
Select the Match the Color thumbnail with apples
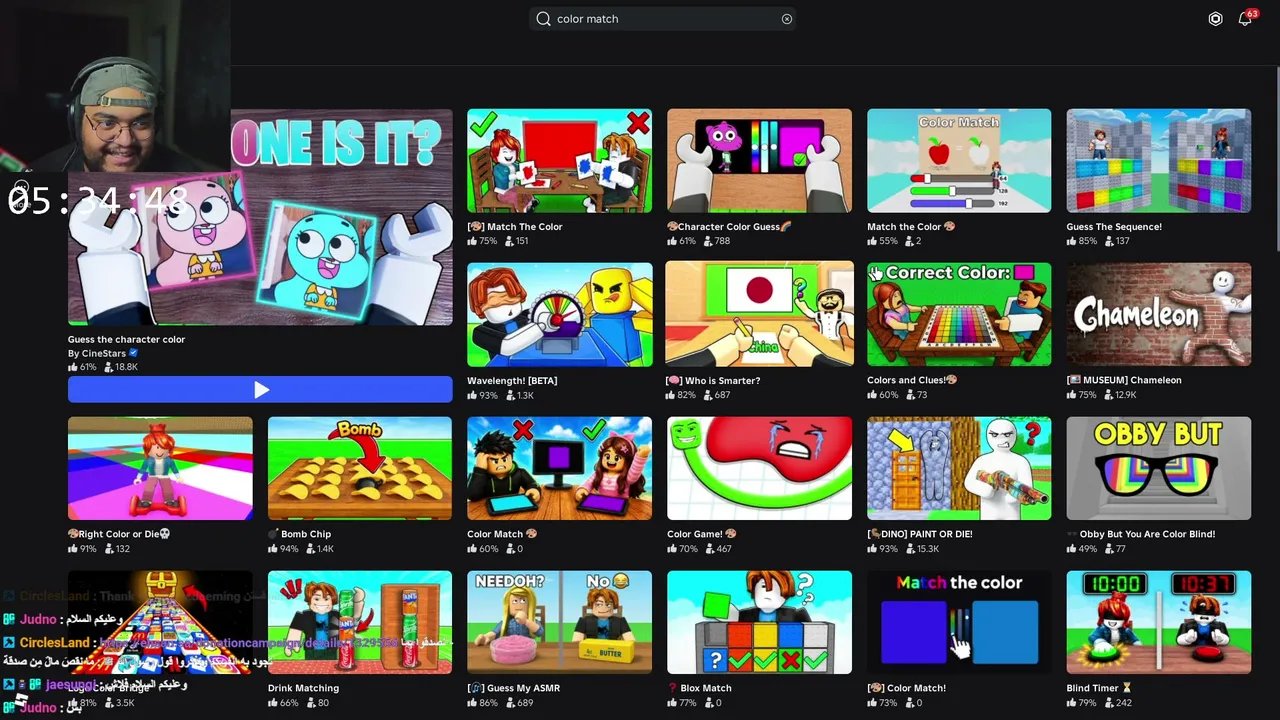click(959, 161)
